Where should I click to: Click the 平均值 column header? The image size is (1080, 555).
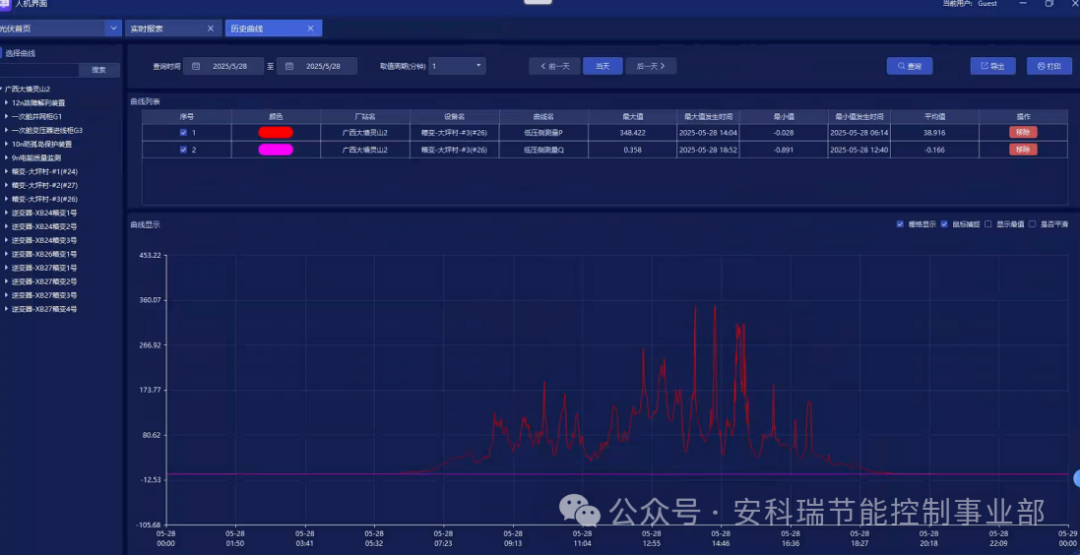(935, 116)
